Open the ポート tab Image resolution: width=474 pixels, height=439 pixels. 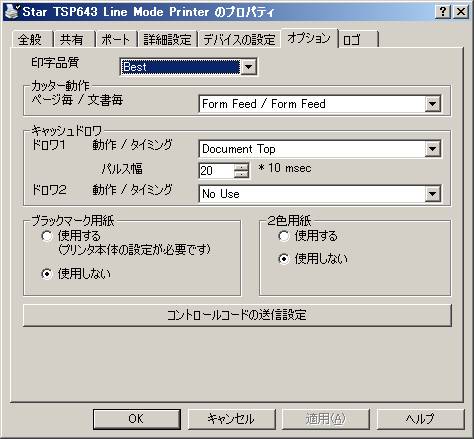[116, 40]
